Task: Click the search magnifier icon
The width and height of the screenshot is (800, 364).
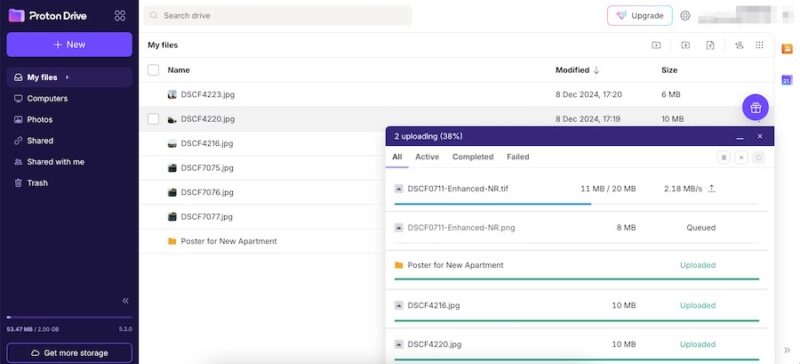Action: click(154, 16)
